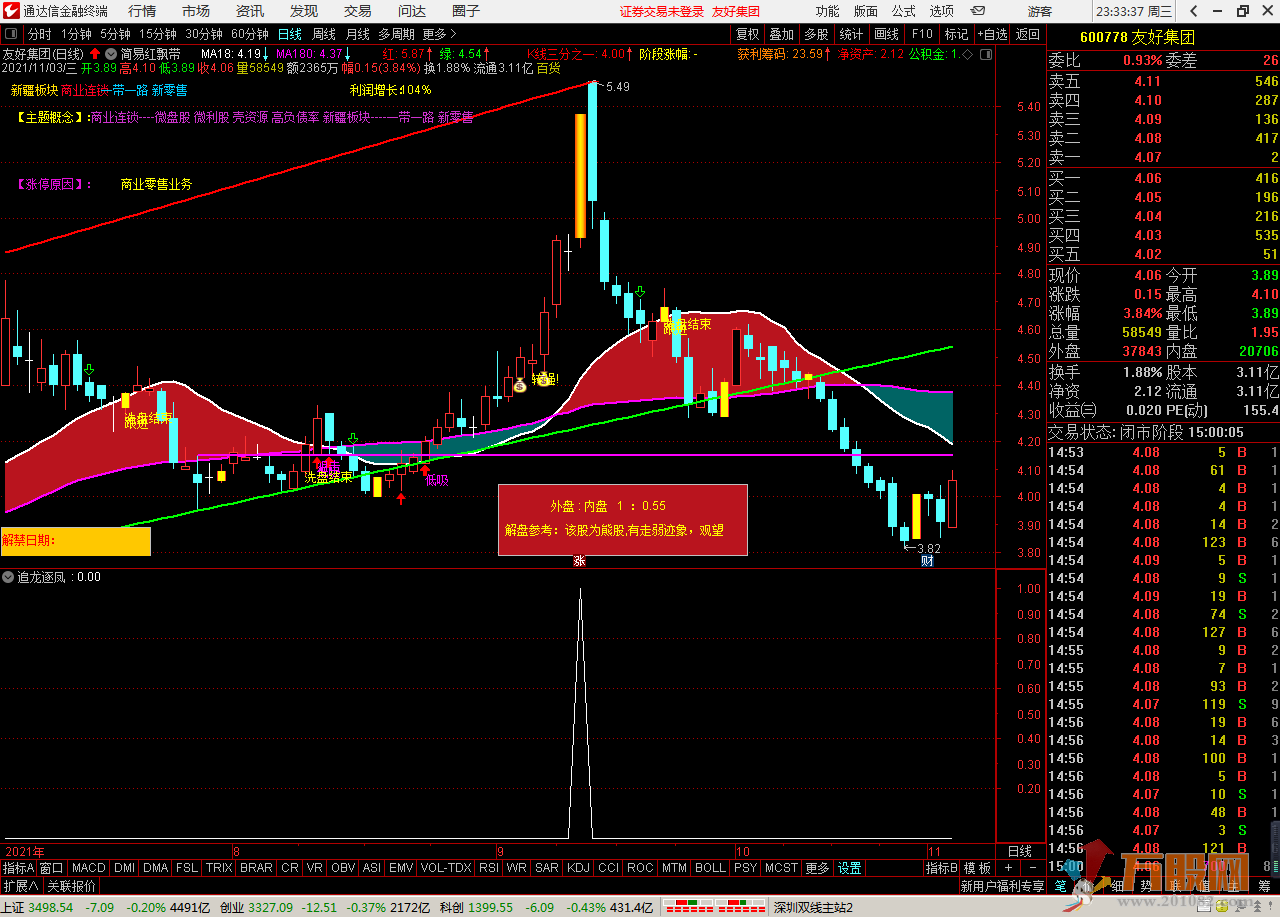This screenshot has height=918, width=1280.
Task: Open the 指标A selector
Action: 18,868
